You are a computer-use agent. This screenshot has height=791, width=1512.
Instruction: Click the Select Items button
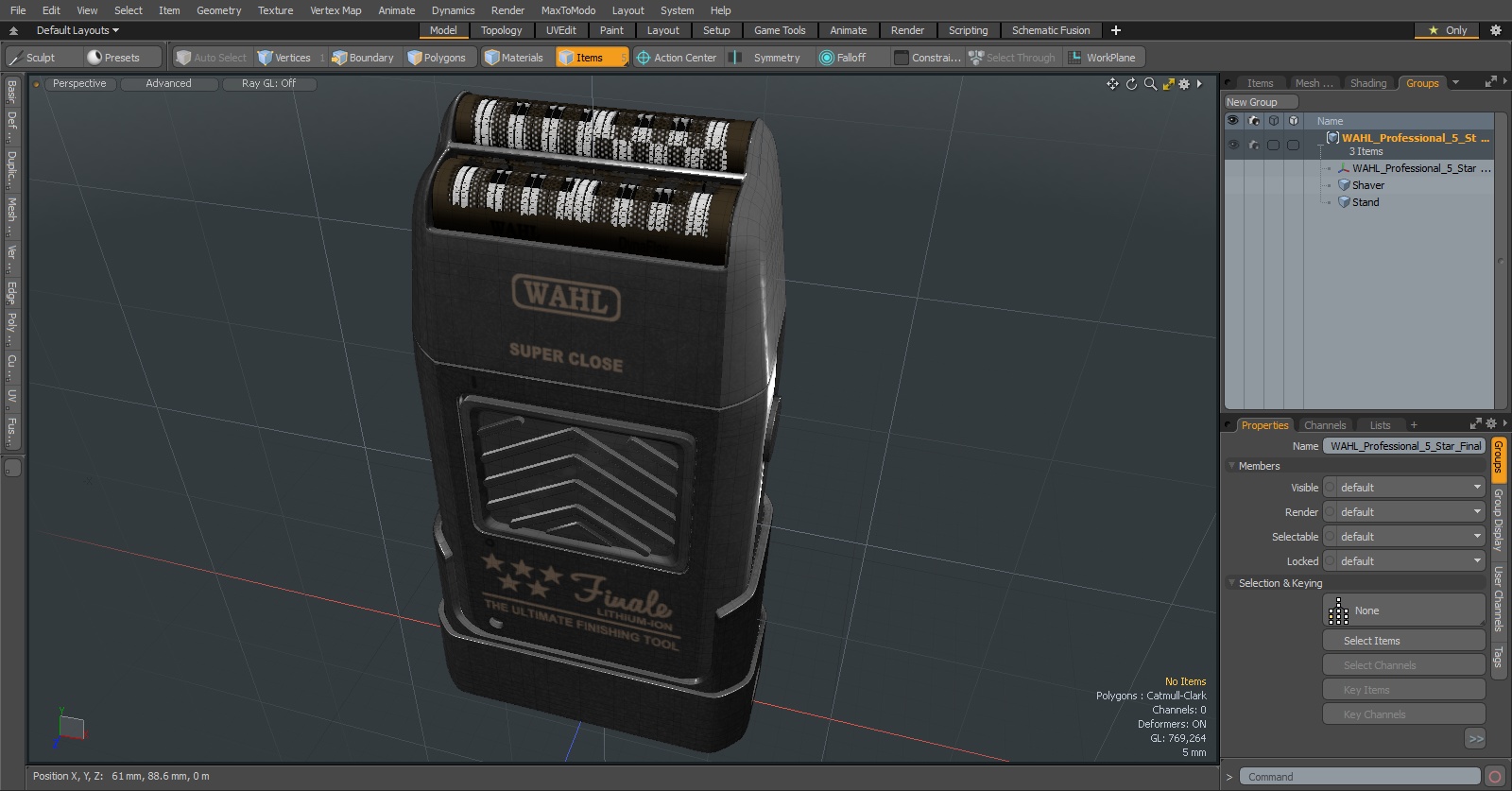click(1404, 641)
